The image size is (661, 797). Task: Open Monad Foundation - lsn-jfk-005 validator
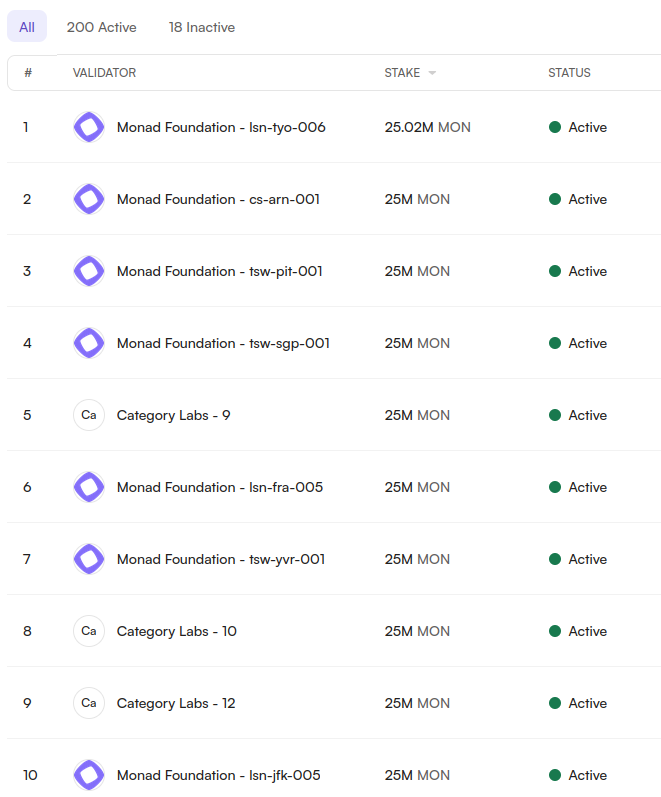point(219,775)
